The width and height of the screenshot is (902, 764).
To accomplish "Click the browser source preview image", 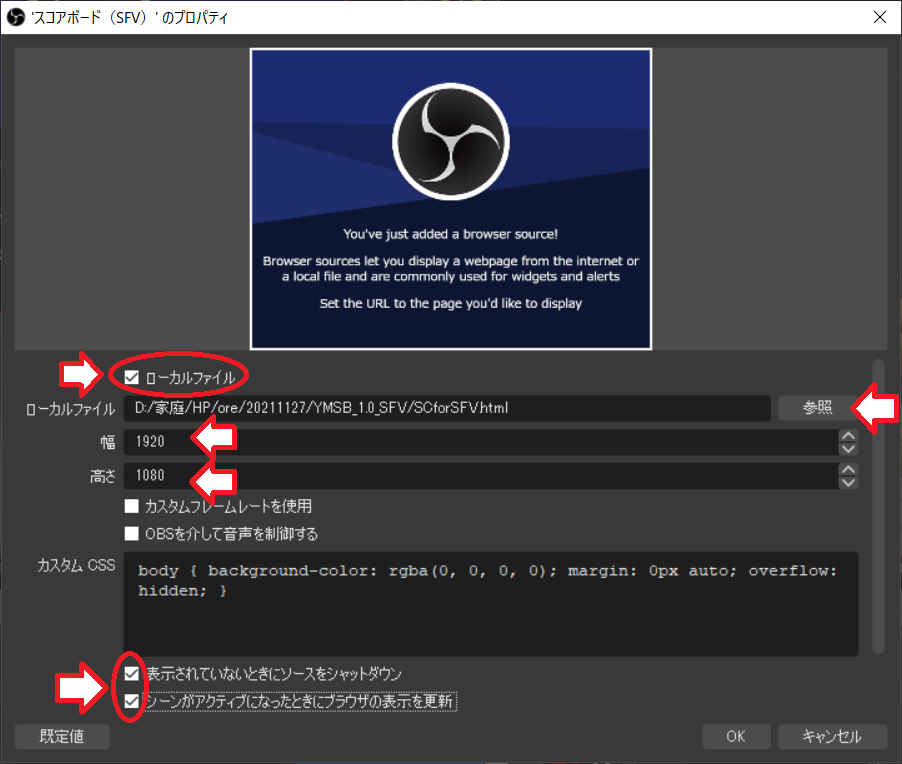I will click(x=451, y=199).
